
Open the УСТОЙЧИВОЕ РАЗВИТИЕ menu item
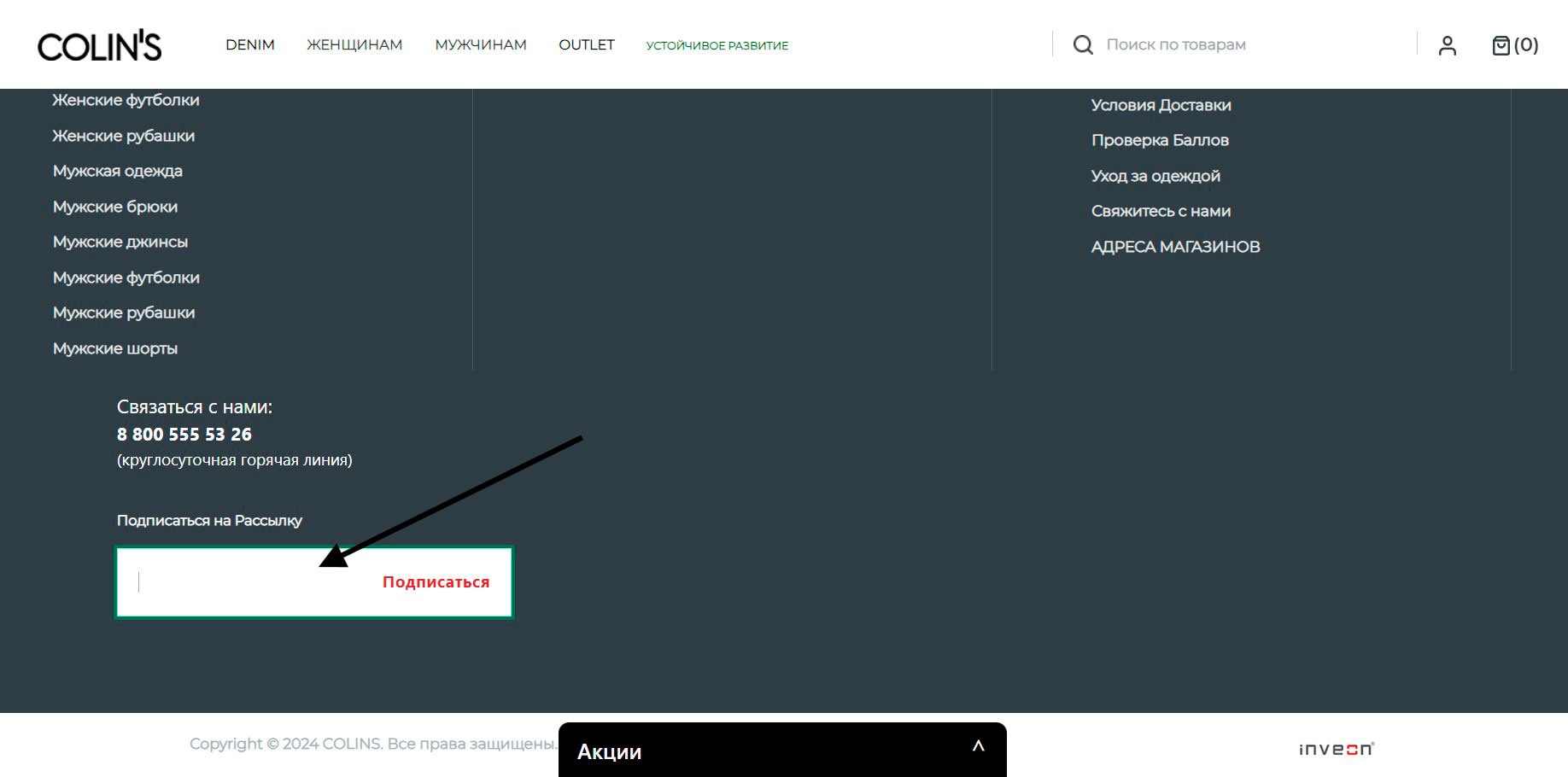717,45
